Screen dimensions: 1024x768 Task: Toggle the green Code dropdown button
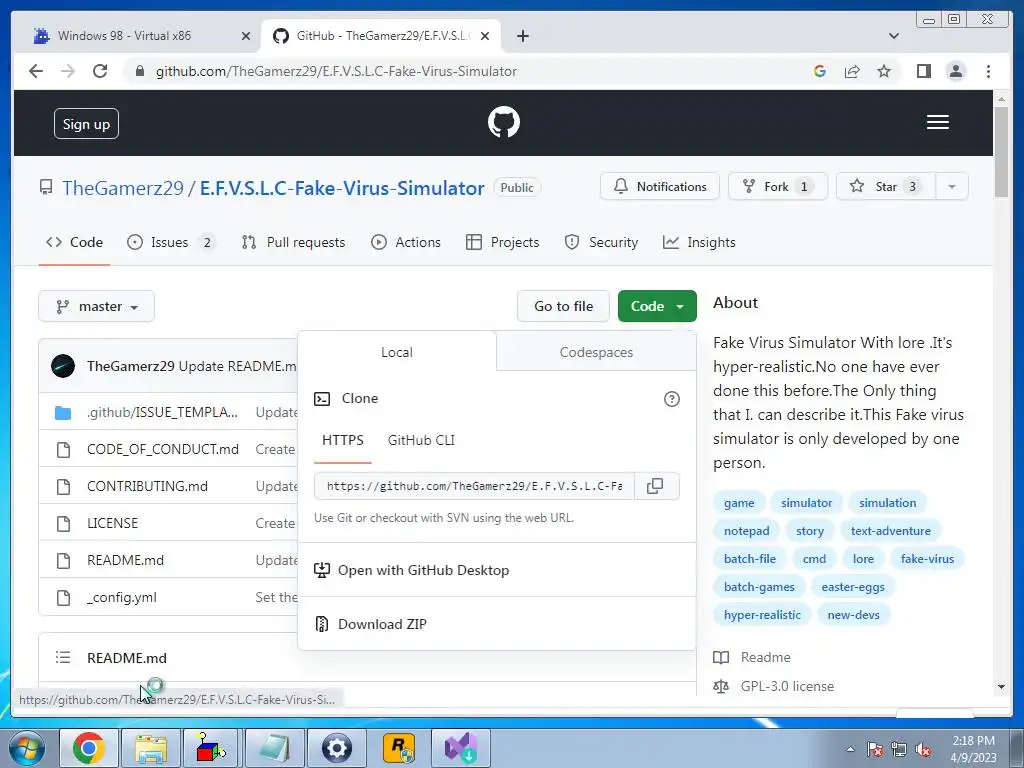[x=657, y=306]
